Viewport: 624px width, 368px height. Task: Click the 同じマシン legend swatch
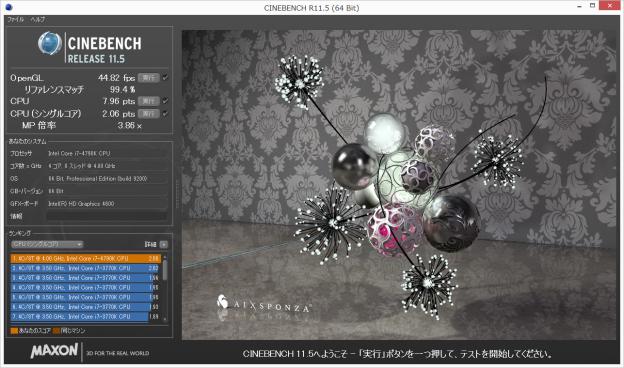pos(56,331)
